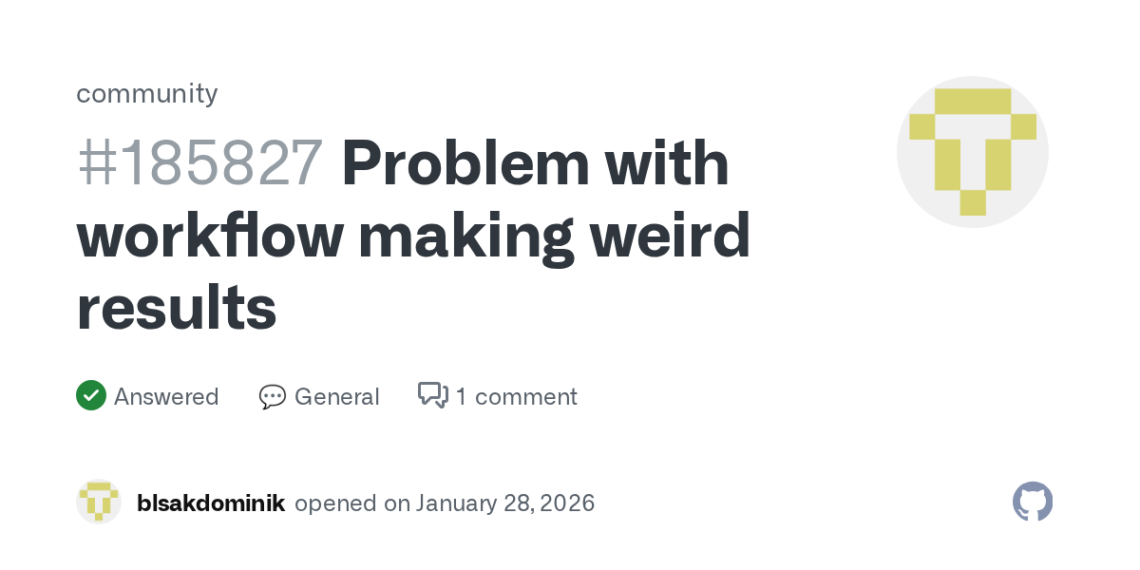
Task: Open the blsakdominik username link
Action: [x=211, y=503]
